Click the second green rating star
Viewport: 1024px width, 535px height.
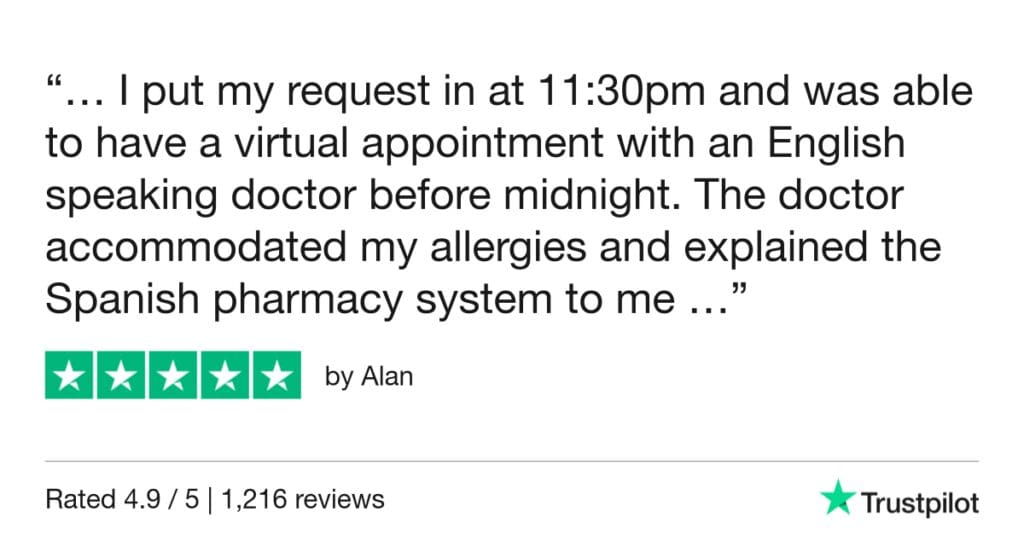pyautogui.click(x=121, y=376)
